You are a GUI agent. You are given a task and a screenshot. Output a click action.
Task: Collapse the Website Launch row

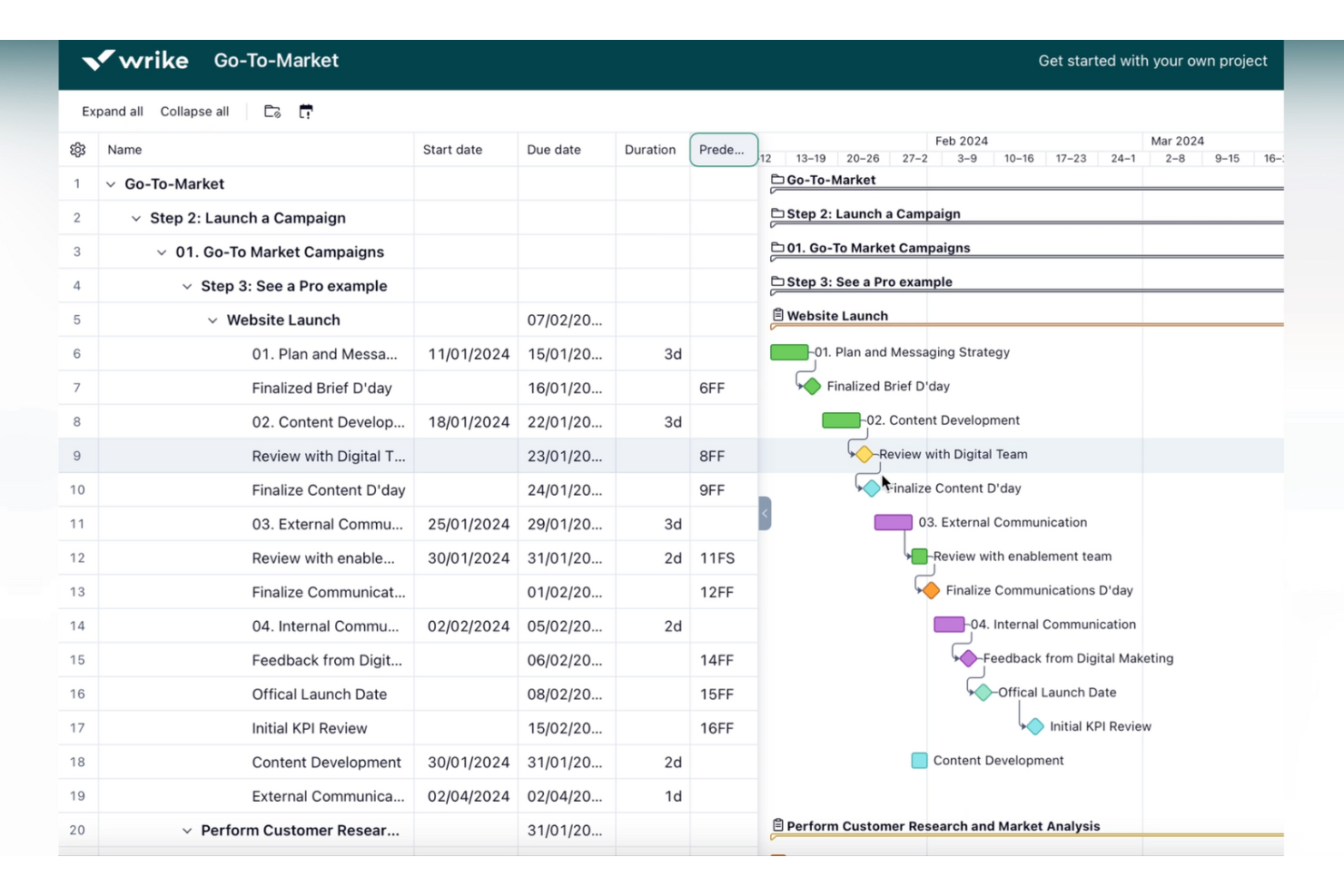(212, 320)
